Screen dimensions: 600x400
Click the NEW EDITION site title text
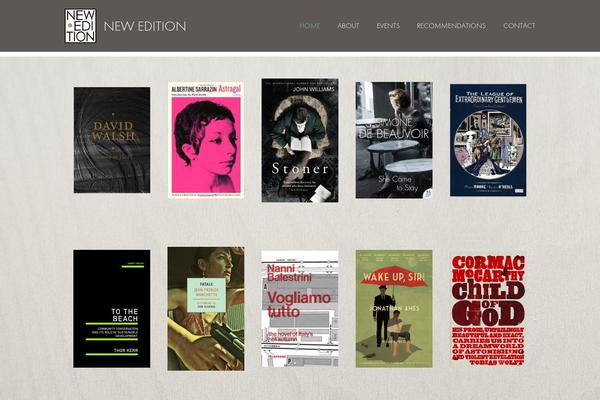145,26
